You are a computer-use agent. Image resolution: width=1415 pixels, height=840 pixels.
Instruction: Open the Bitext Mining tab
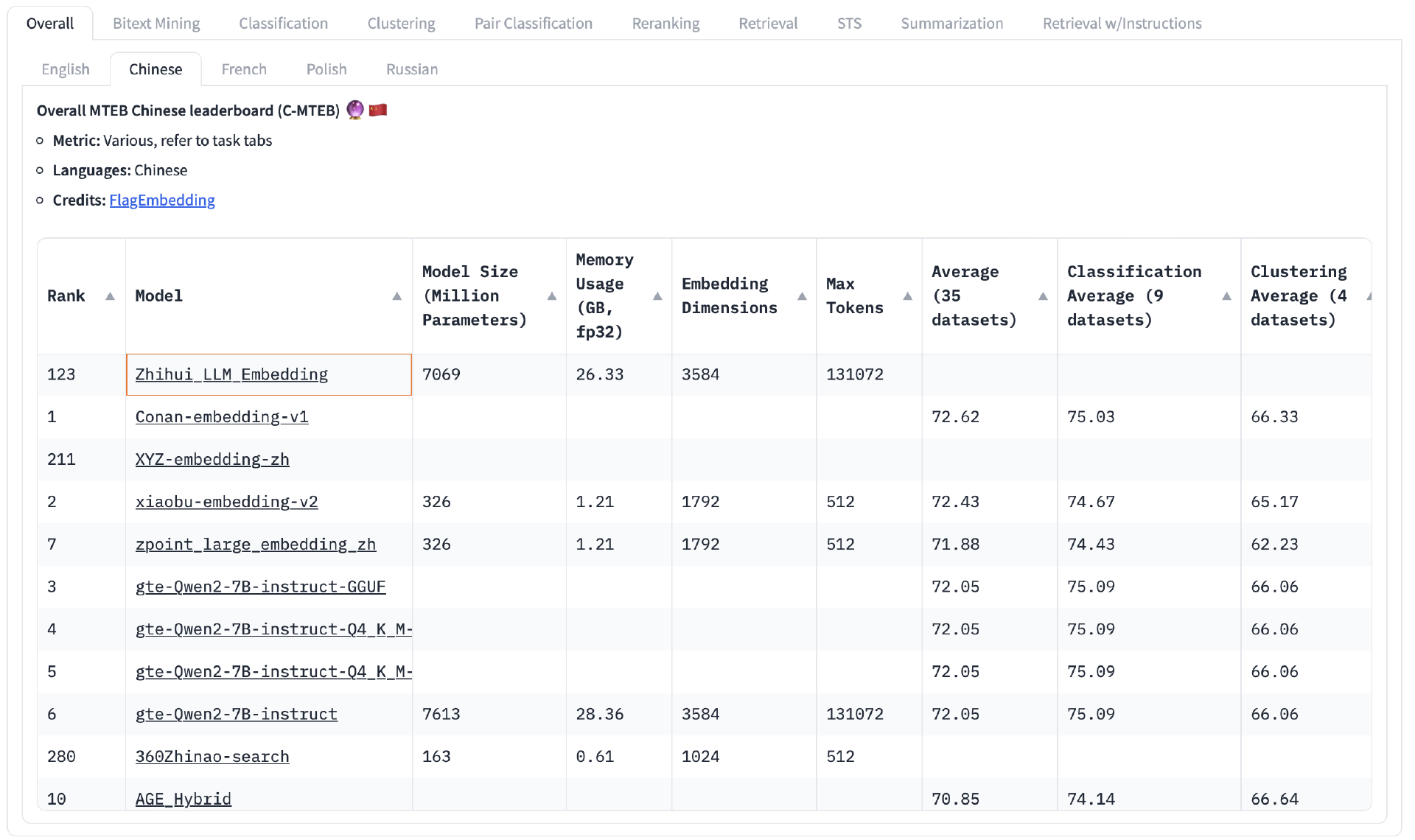(x=156, y=24)
